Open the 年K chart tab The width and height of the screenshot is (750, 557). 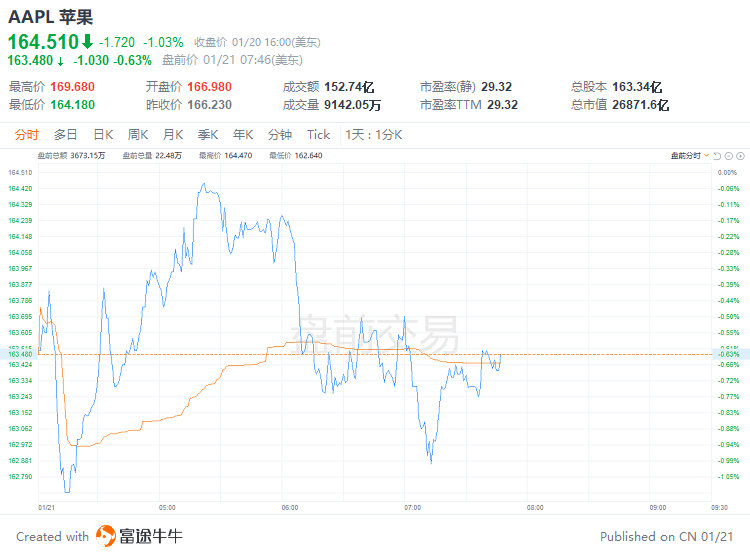click(x=243, y=135)
